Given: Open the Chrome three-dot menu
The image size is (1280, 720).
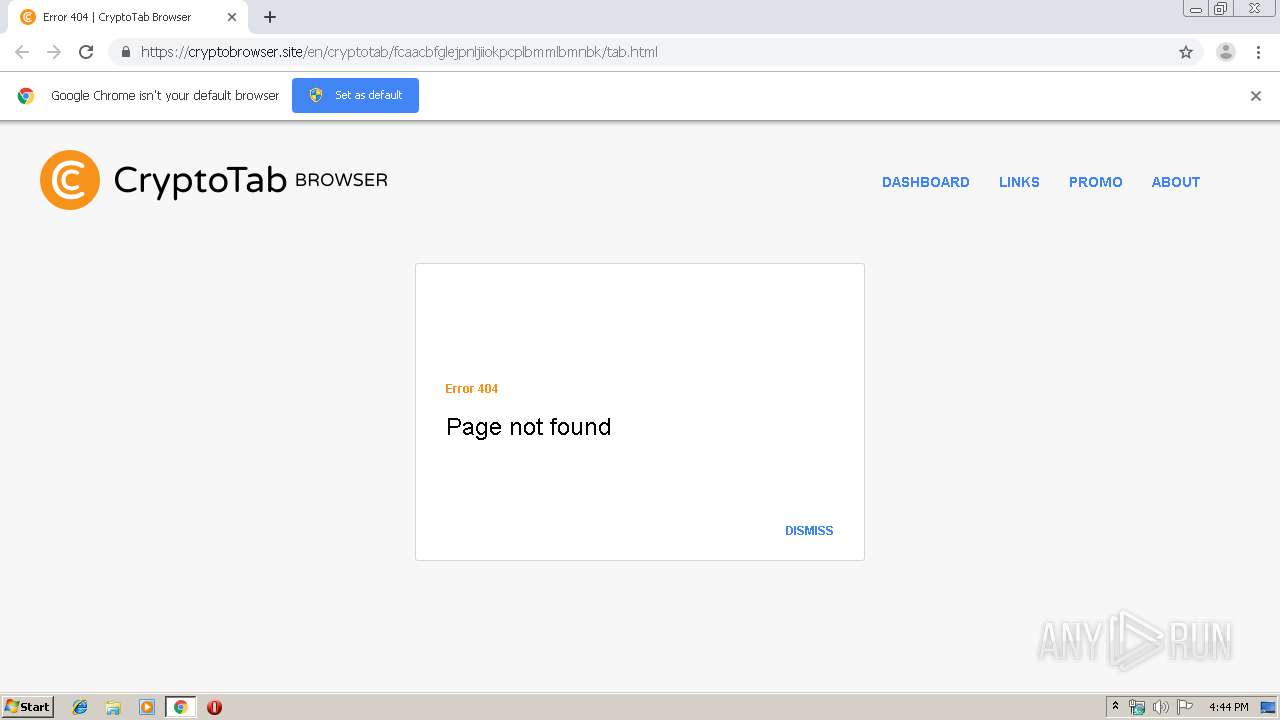Looking at the screenshot, I should tap(1258, 52).
